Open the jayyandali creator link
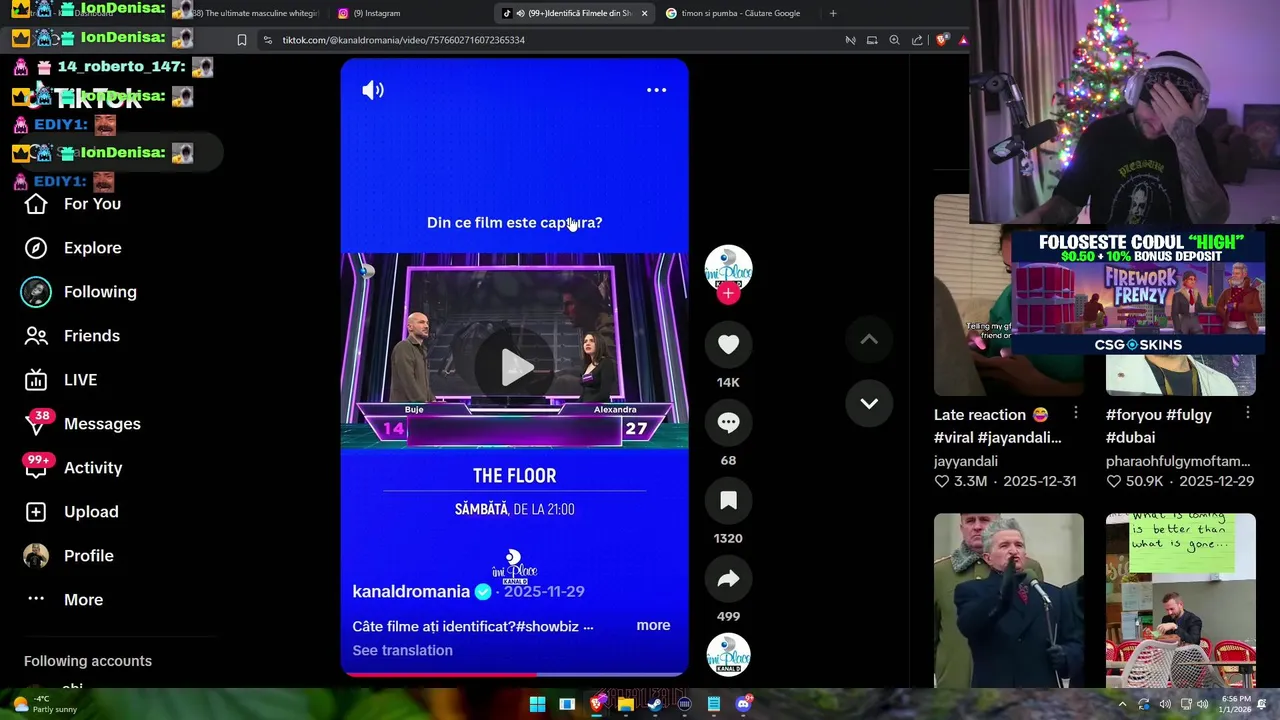The image size is (1280, 720). coord(966,461)
